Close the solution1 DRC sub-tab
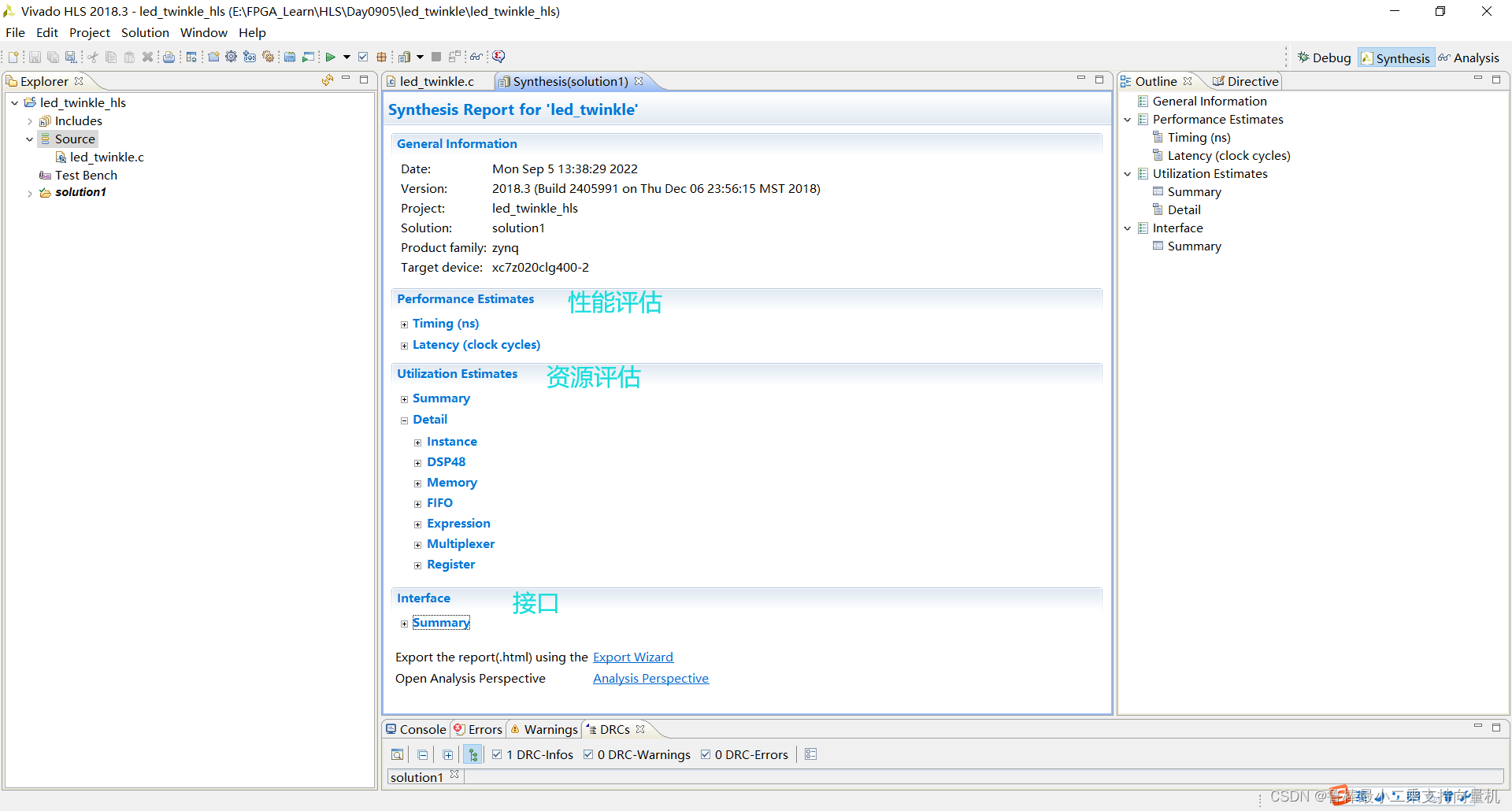The height and width of the screenshot is (811, 1512). click(x=454, y=775)
